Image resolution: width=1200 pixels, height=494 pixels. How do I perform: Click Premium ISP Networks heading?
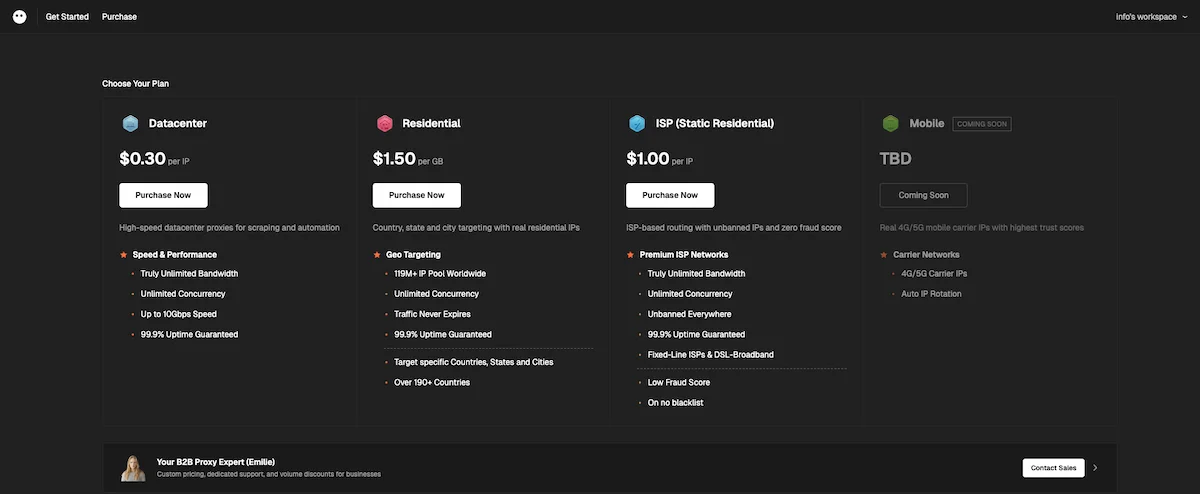[x=684, y=255]
